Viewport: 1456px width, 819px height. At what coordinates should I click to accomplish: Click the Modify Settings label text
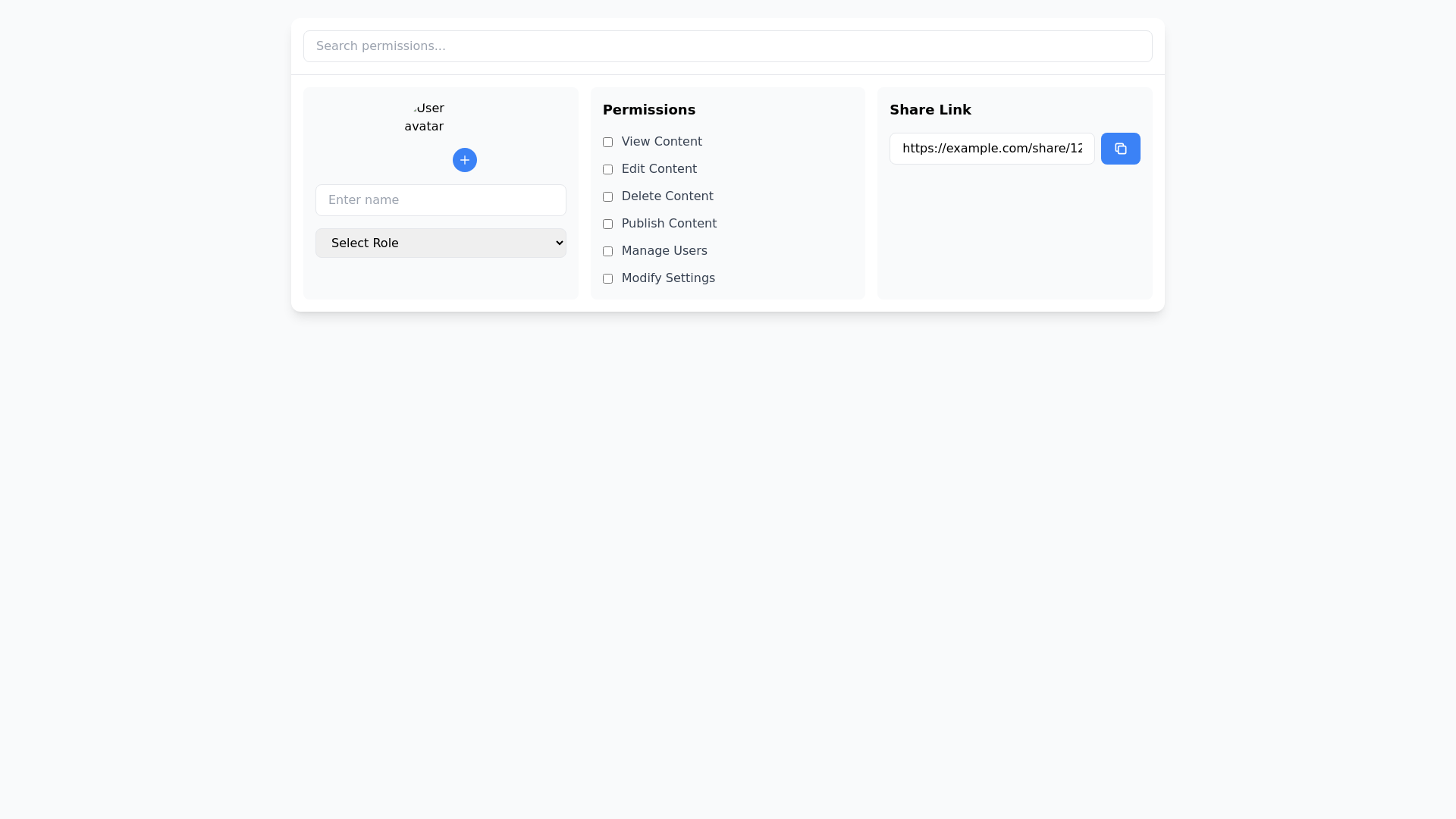point(667,278)
